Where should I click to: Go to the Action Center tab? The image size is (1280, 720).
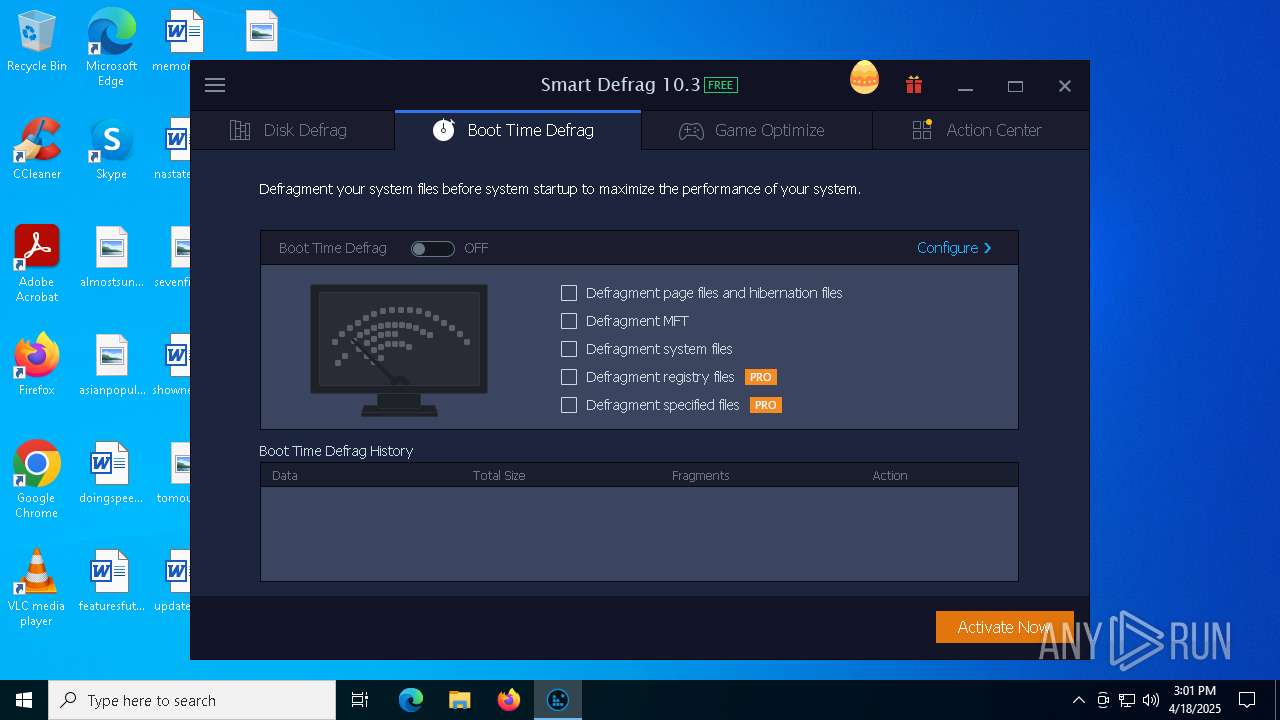(x=980, y=130)
